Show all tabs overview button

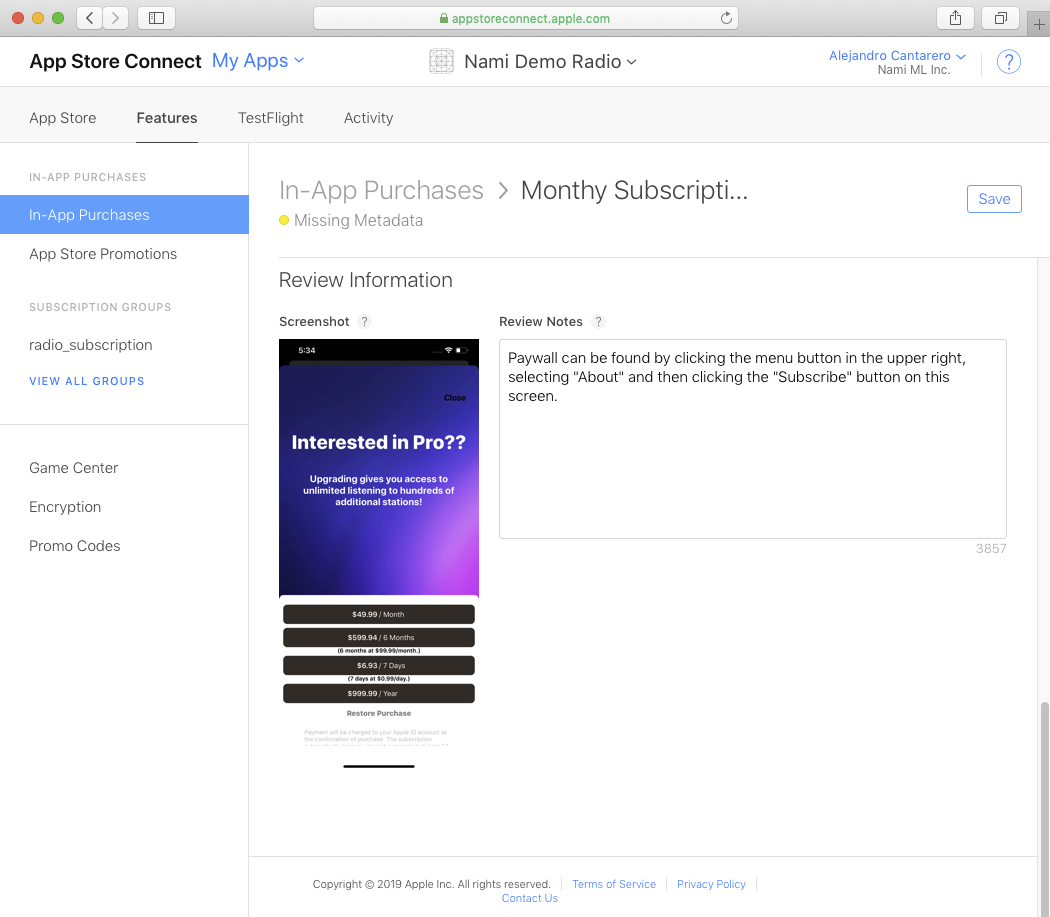(1000, 18)
